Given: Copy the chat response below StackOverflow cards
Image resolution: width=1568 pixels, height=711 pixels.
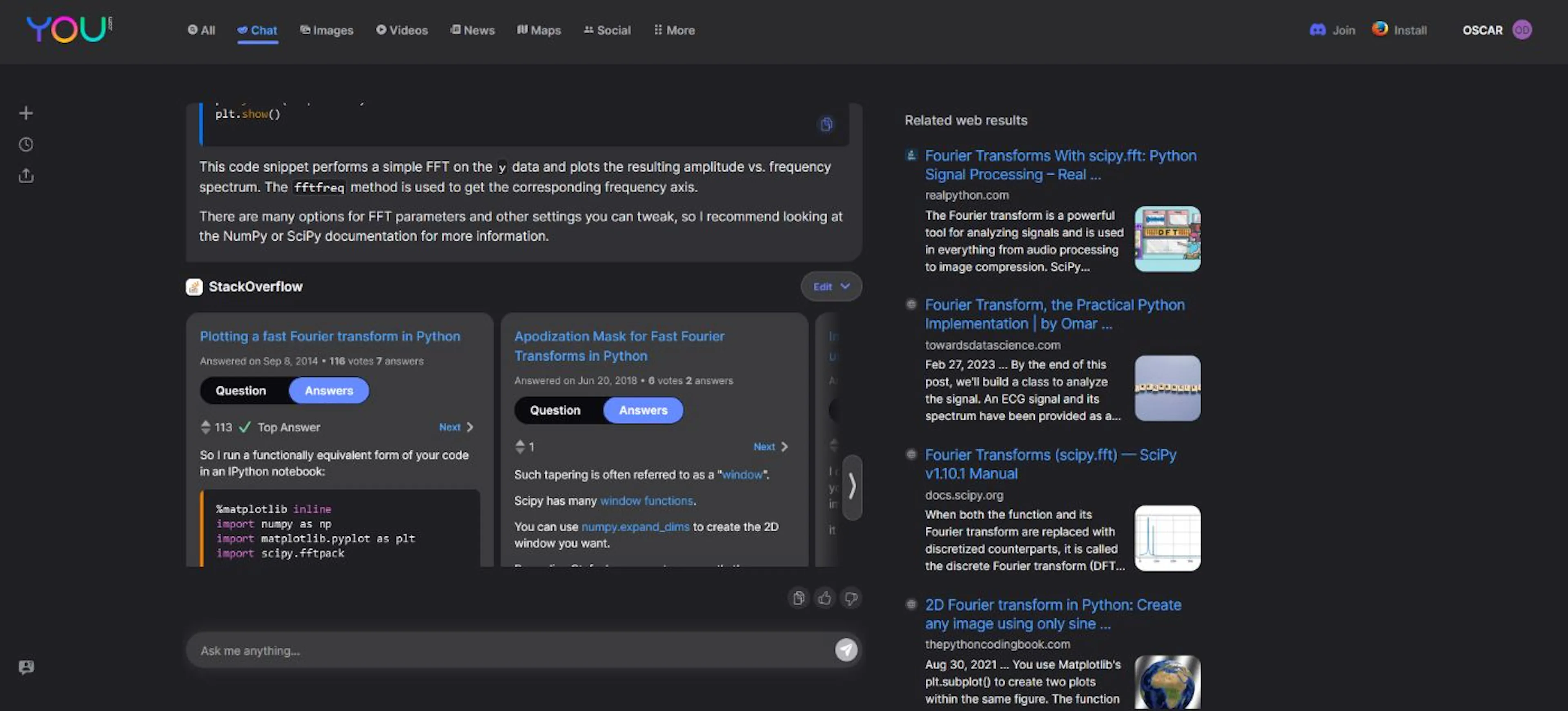Looking at the screenshot, I should click(799, 598).
